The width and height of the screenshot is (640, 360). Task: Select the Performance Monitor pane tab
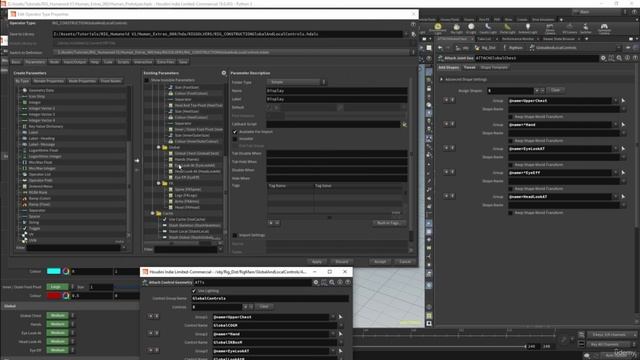pos(518,39)
